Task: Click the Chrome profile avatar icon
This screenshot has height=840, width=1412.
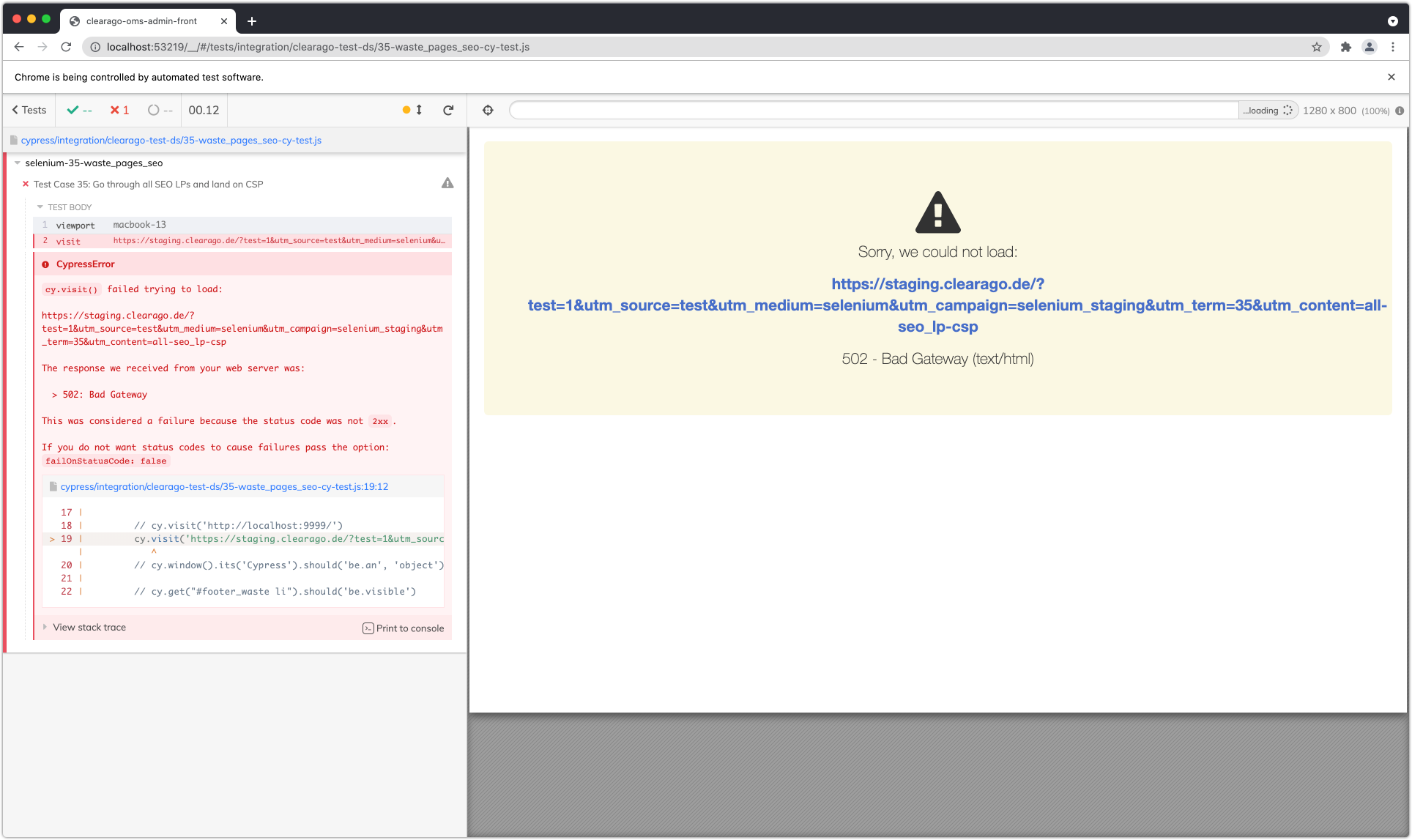Action: 1370,47
